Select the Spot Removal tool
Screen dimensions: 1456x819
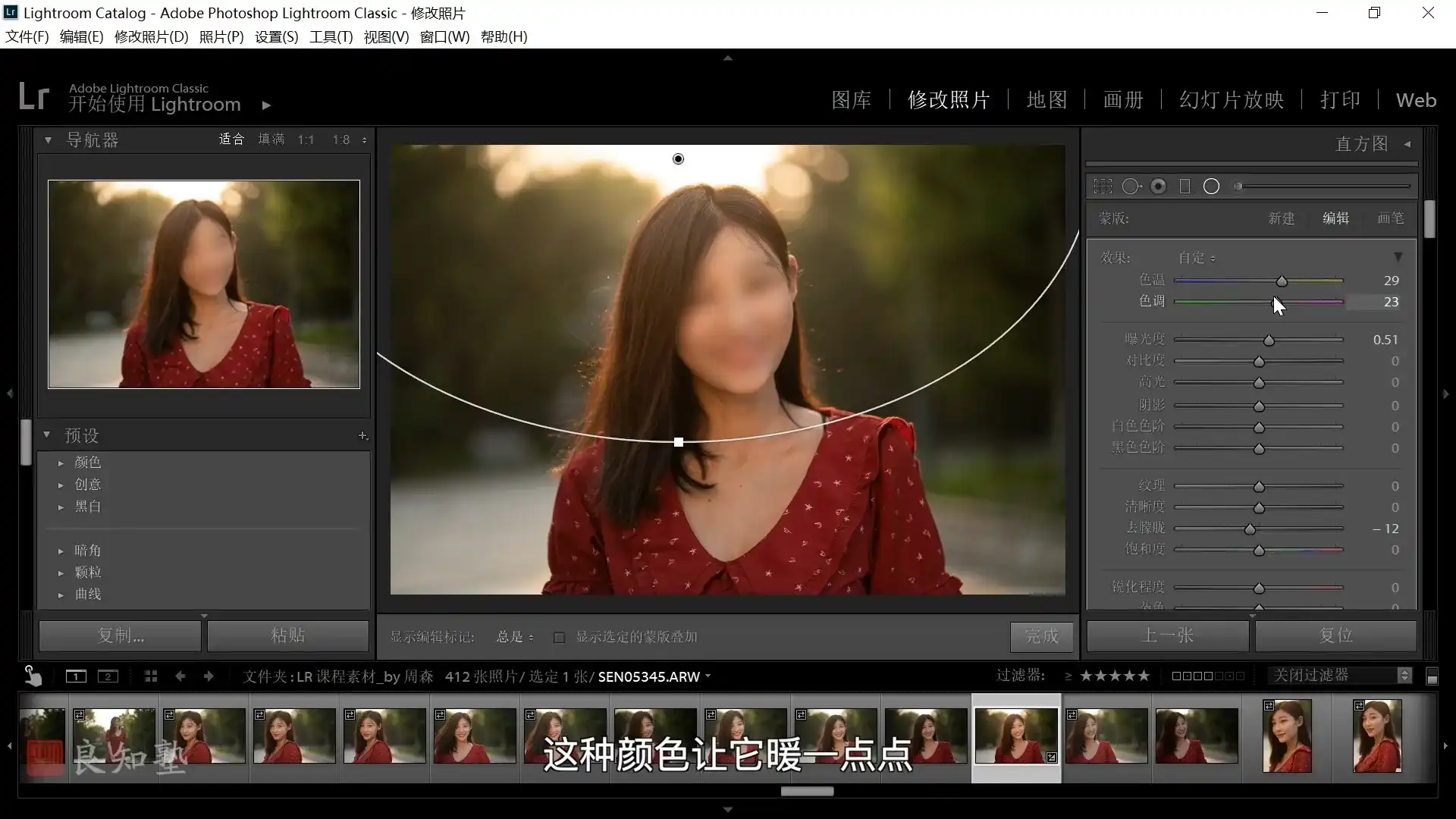pos(1131,187)
